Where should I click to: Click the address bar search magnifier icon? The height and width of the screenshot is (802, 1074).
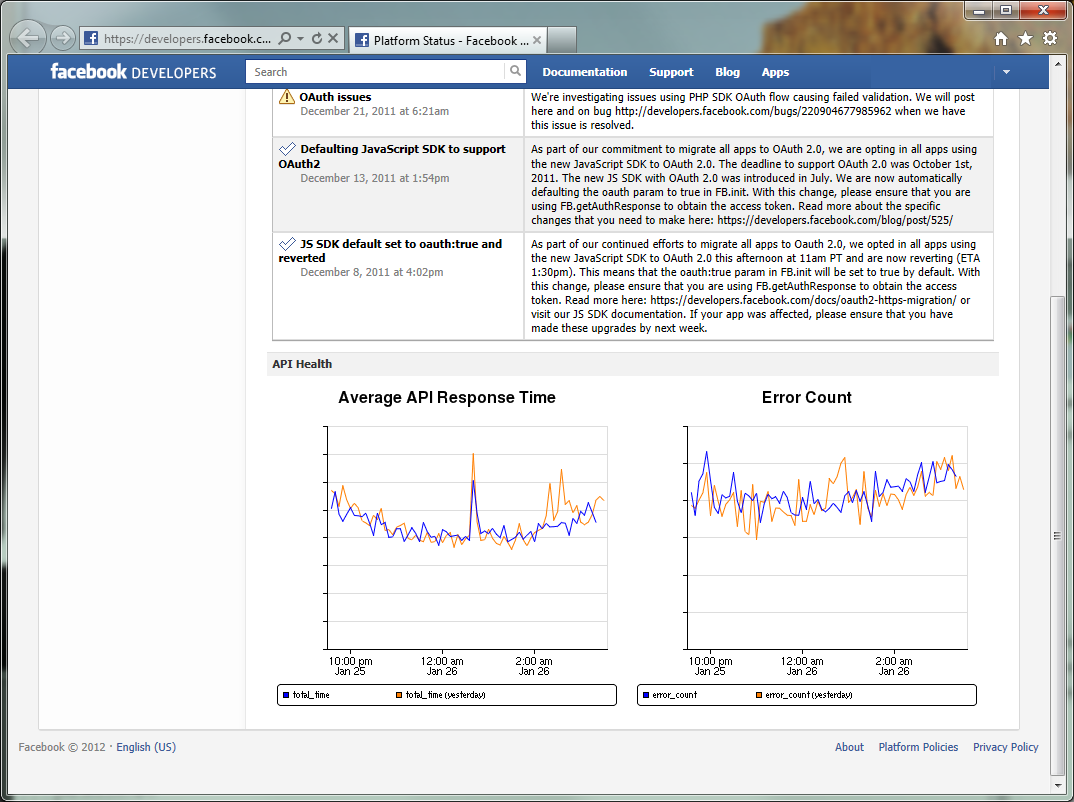pyautogui.click(x=285, y=38)
